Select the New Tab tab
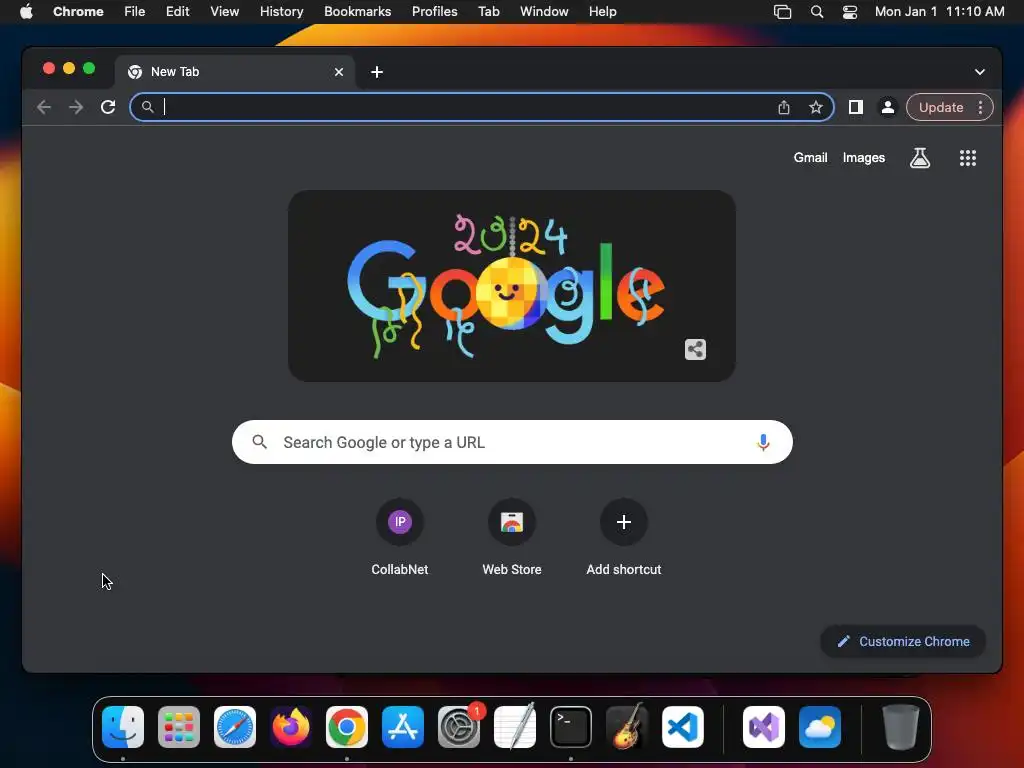1024x768 pixels. click(235, 72)
